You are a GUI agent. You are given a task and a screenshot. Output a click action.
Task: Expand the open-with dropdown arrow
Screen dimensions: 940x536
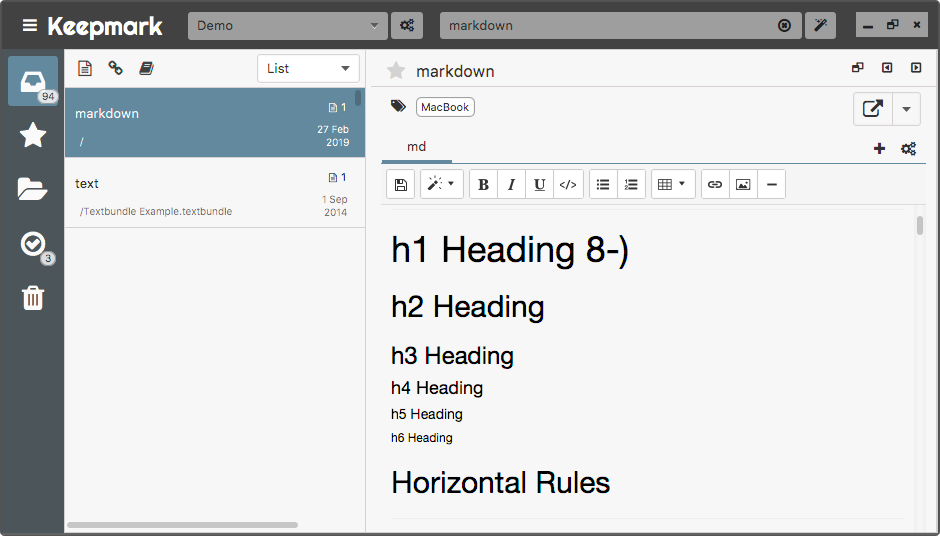point(906,109)
